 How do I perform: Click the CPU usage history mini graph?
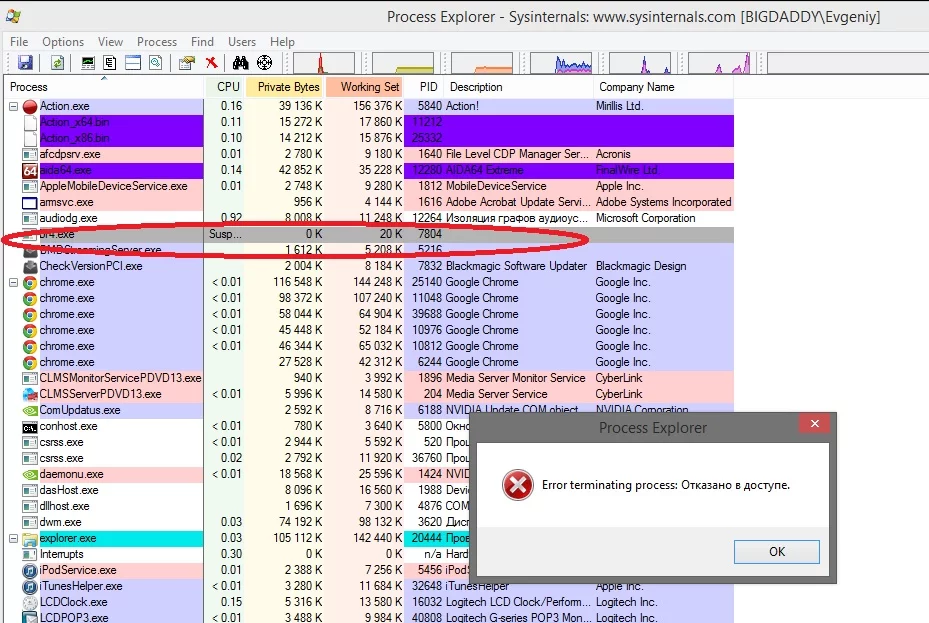323,62
